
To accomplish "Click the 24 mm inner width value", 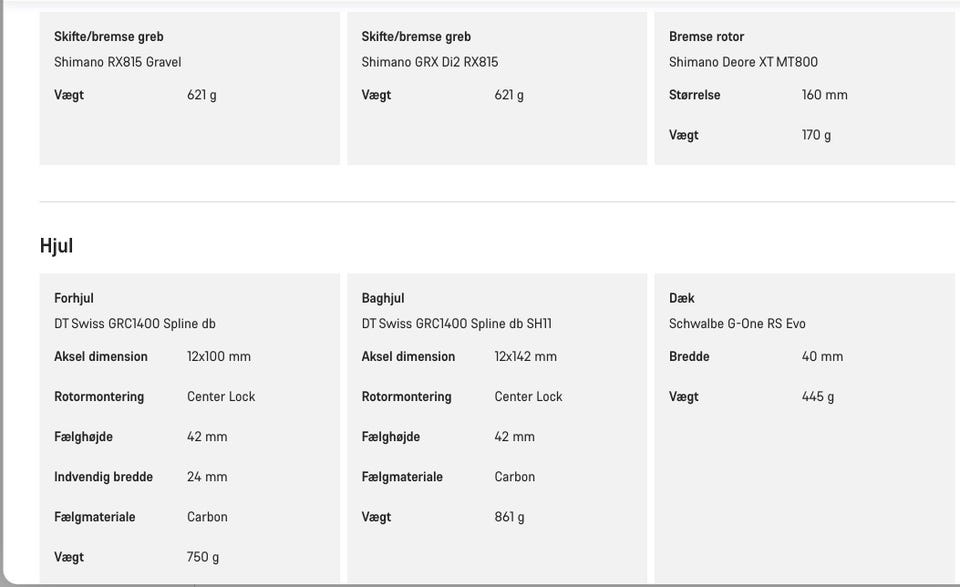I will [x=207, y=477].
